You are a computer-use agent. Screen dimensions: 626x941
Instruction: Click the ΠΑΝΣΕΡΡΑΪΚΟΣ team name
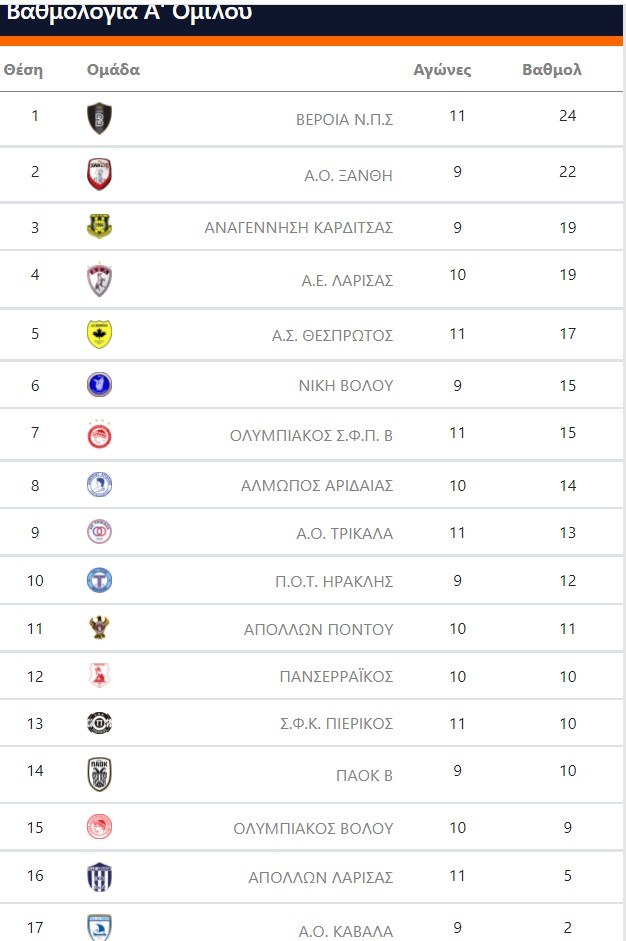[x=336, y=677]
